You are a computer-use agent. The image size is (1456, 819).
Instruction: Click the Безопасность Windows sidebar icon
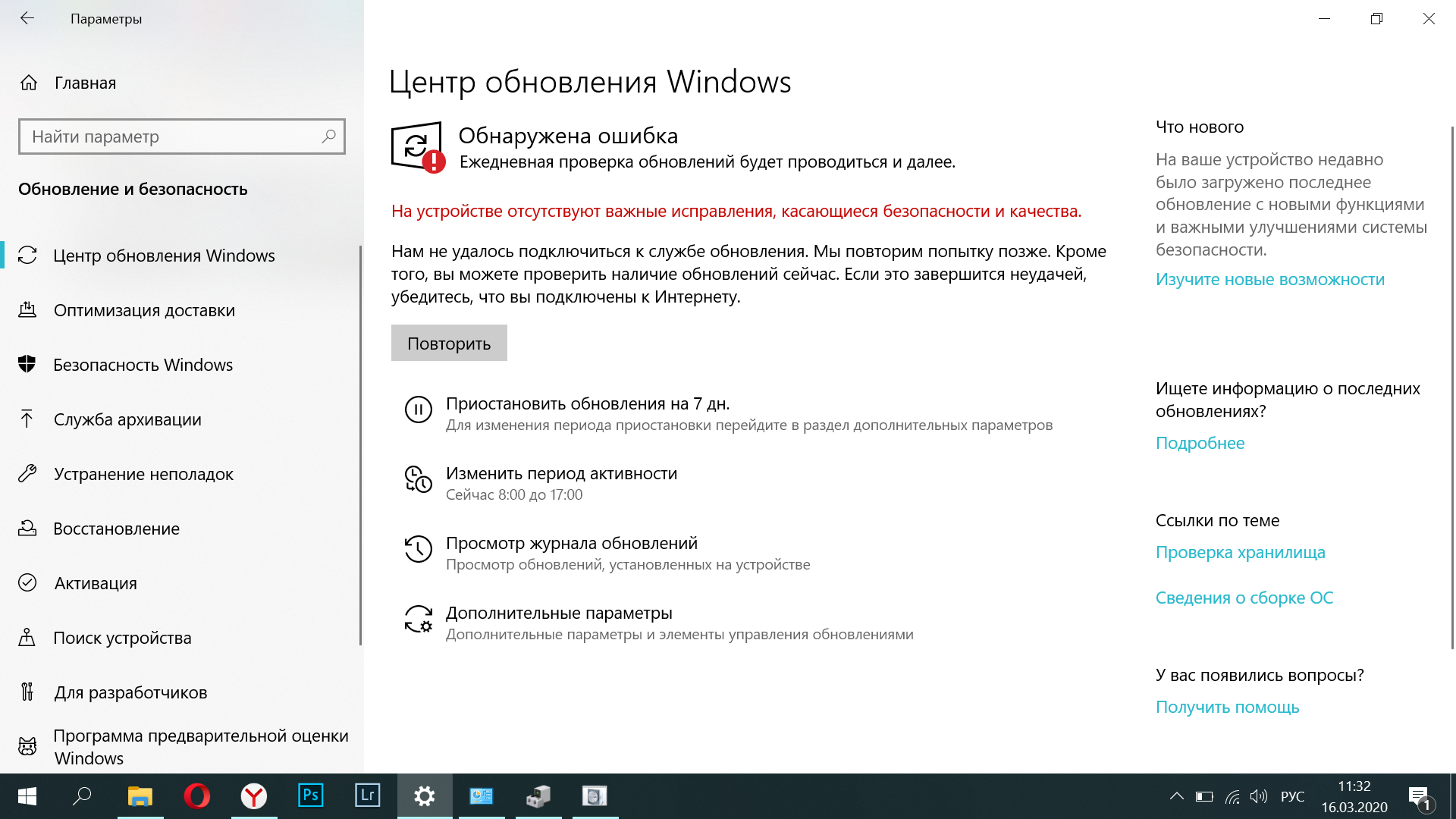click(x=27, y=364)
